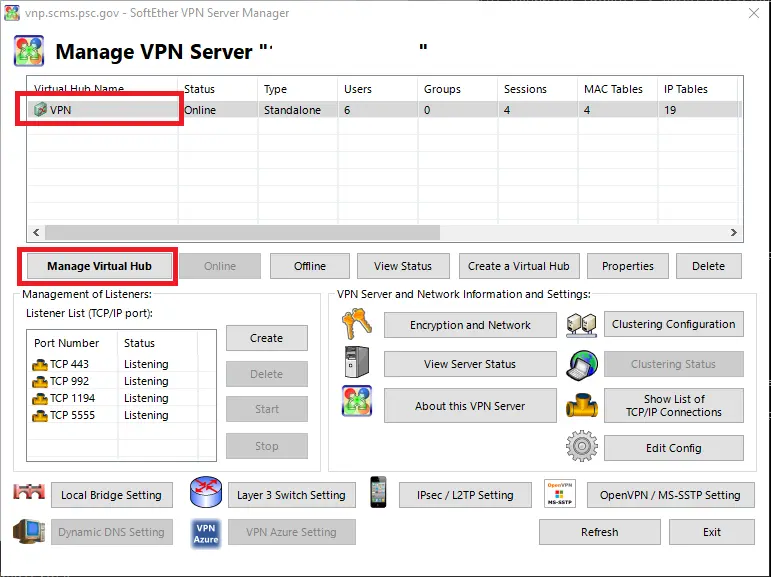Click the smartphone icon for IPsec / L2TP

(378, 491)
